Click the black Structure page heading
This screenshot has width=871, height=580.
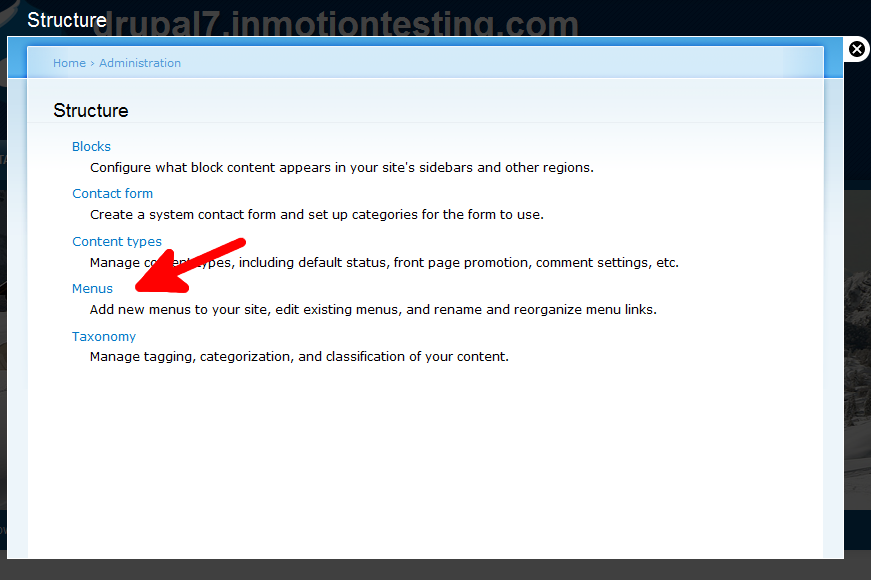[91, 111]
